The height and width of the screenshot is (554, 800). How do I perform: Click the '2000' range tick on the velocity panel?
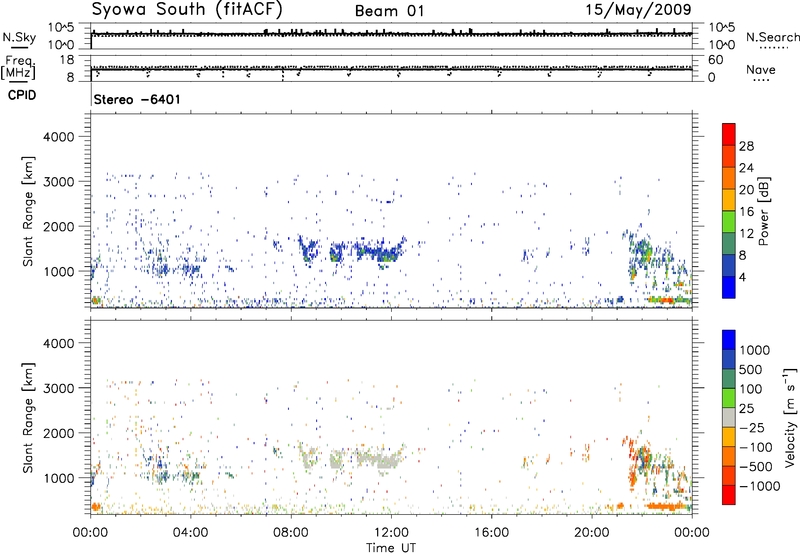click(x=59, y=434)
